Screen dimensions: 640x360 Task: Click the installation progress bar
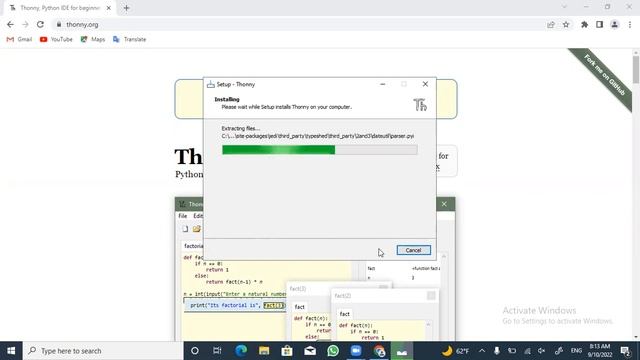click(320, 150)
